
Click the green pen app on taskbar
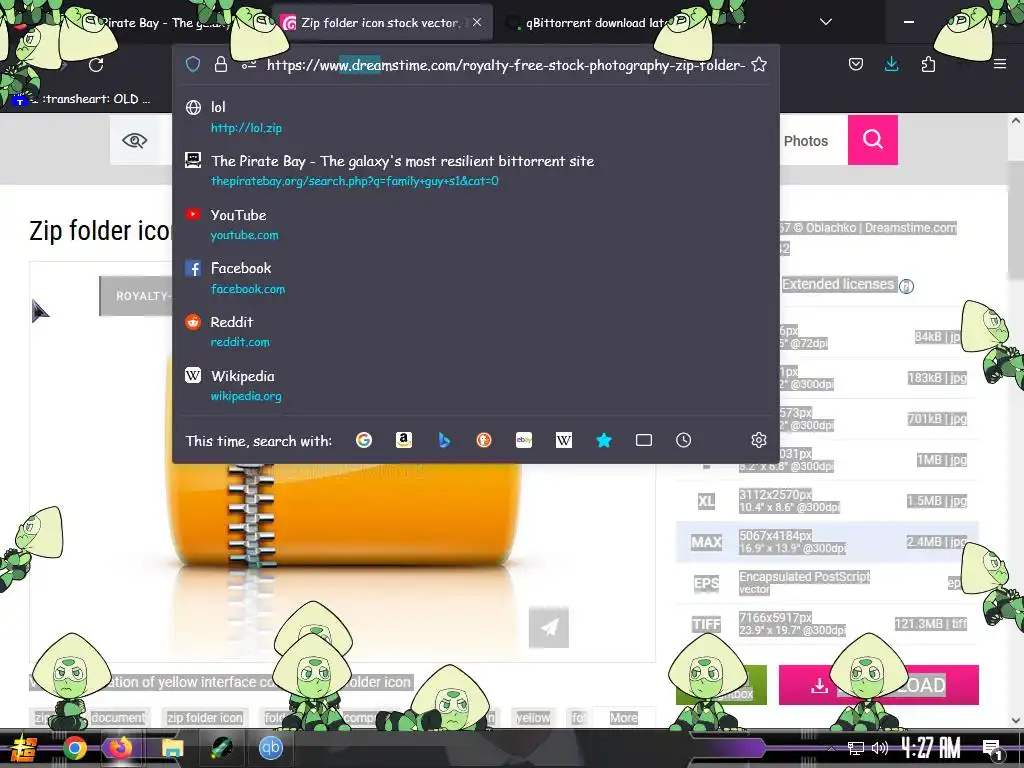[x=222, y=748]
